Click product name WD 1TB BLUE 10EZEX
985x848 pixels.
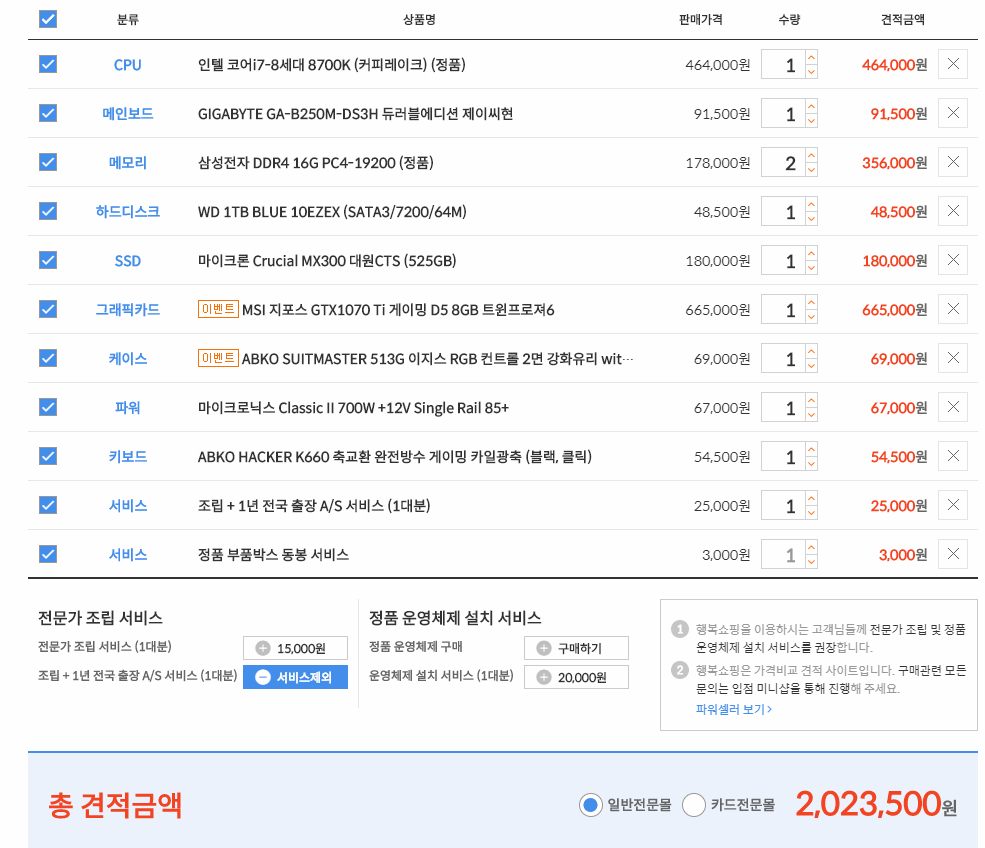tap(332, 212)
